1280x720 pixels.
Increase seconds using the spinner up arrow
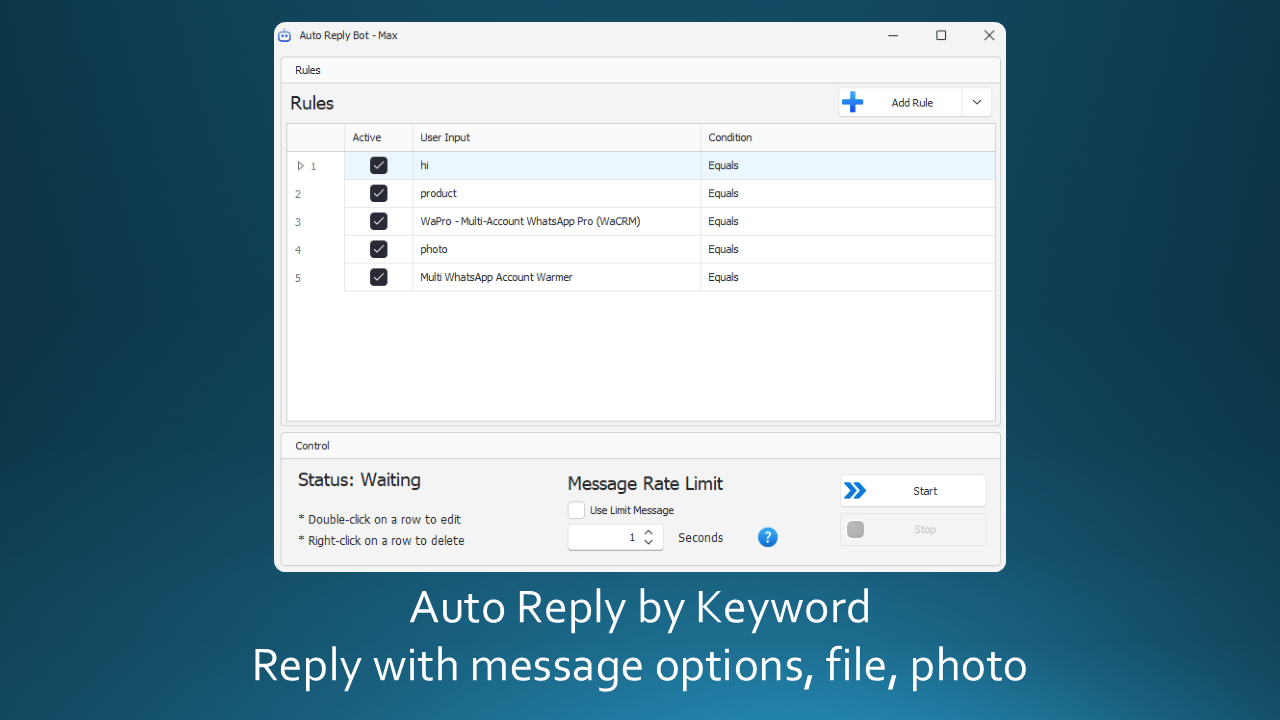point(648,532)
